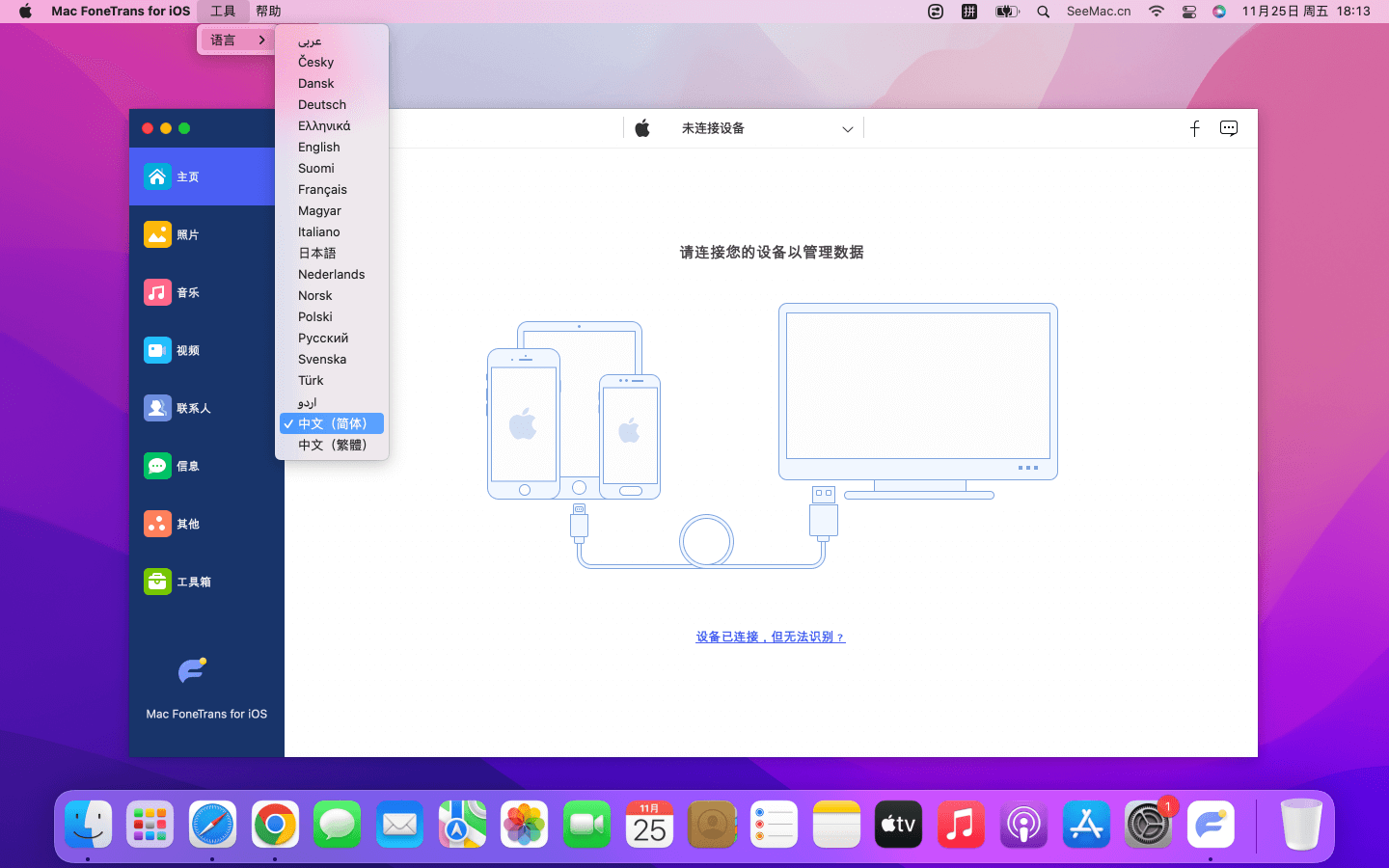Expand the 未连接设备 device dropdown
1389x868 pixels.
847,129
